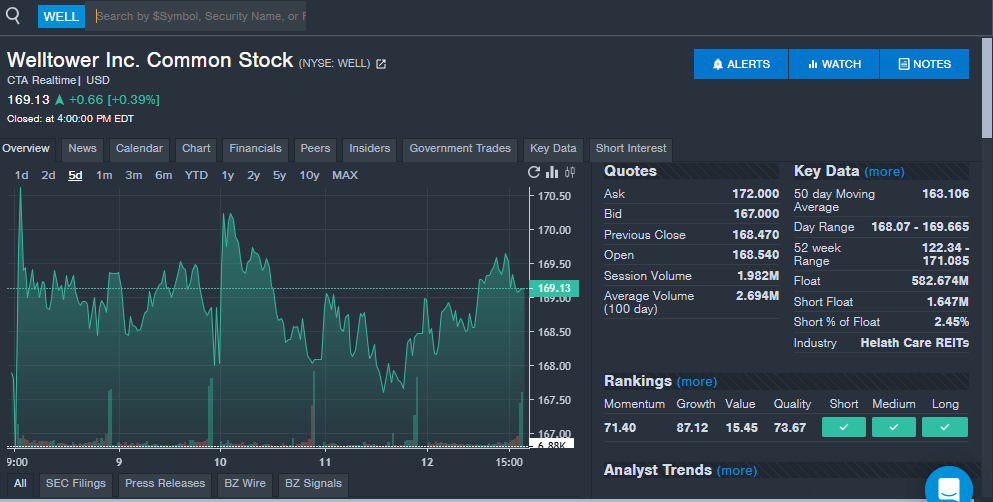This screenshot has height=502, width=993.
Task: Select the 2d chart range
Action: (48, 175)
